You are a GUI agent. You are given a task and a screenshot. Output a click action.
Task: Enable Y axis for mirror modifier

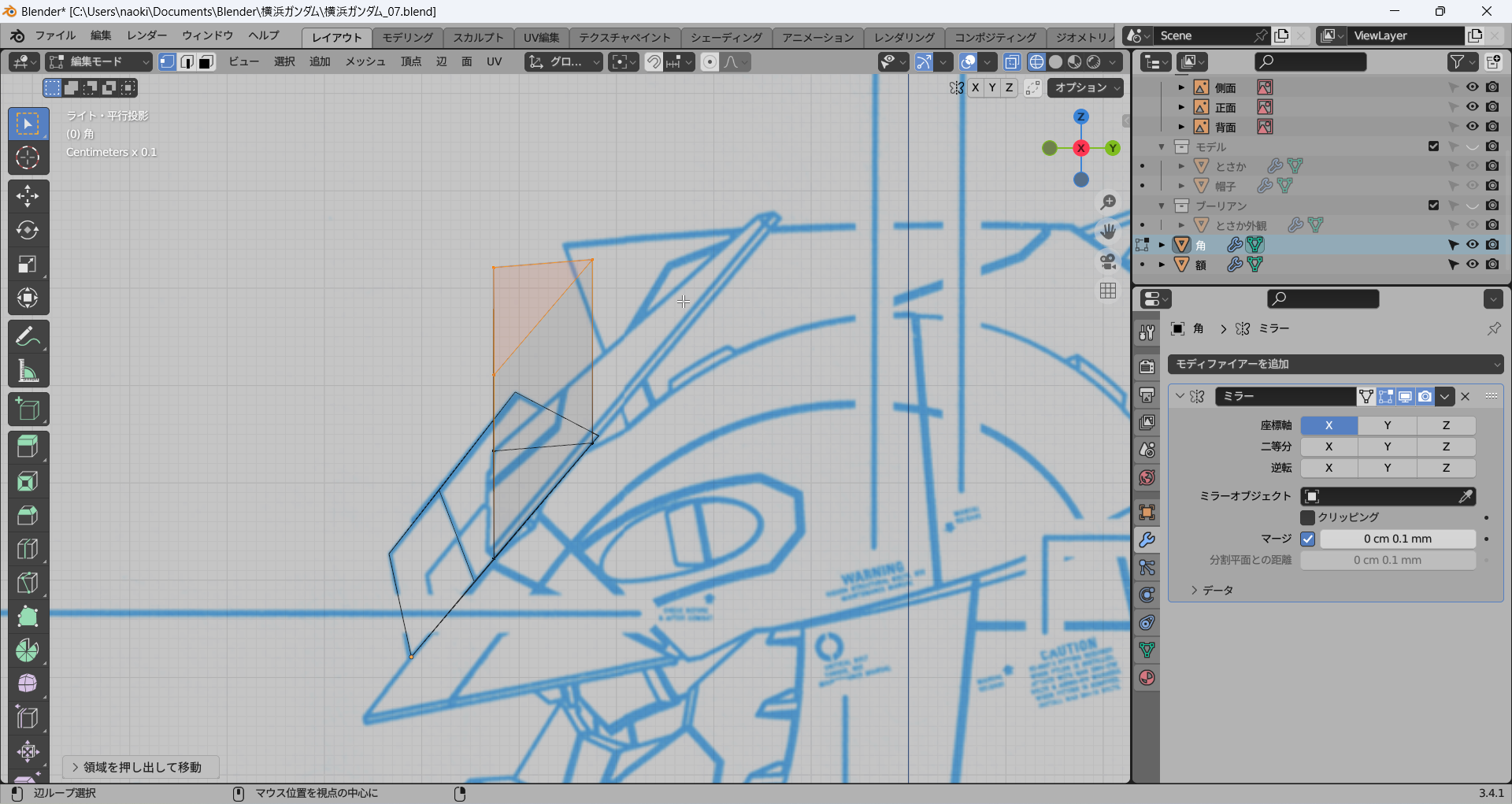1387,425
